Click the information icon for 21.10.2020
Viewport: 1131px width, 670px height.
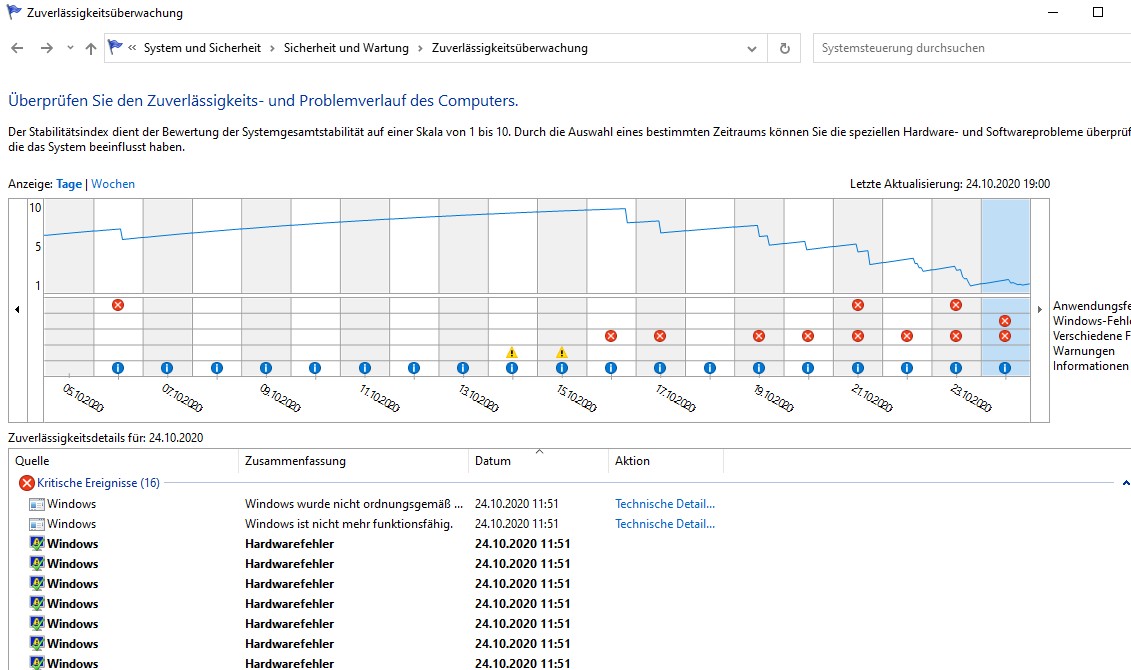(858, 368)
